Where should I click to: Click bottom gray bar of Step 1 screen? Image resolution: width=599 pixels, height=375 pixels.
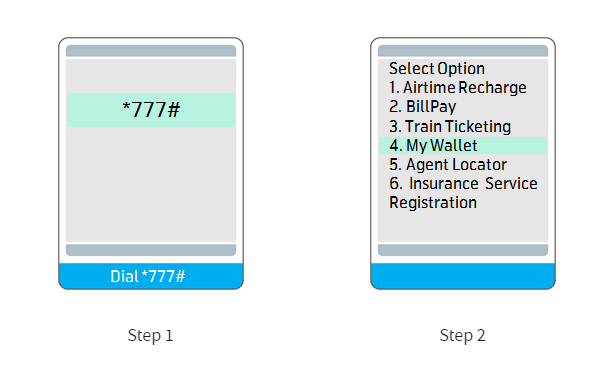(151, 250)
